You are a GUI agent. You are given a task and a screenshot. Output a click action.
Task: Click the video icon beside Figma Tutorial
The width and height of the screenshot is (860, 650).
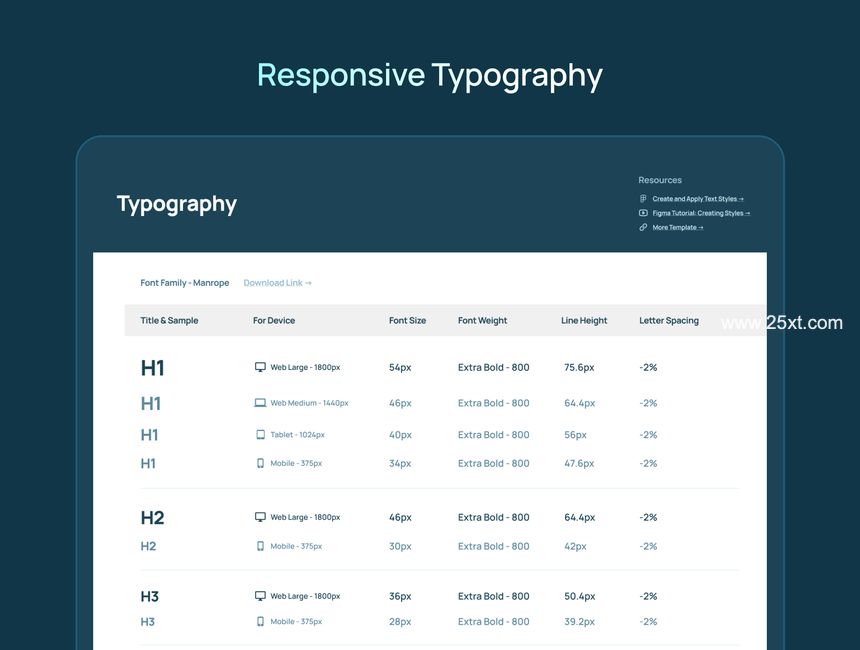(643, 213)
